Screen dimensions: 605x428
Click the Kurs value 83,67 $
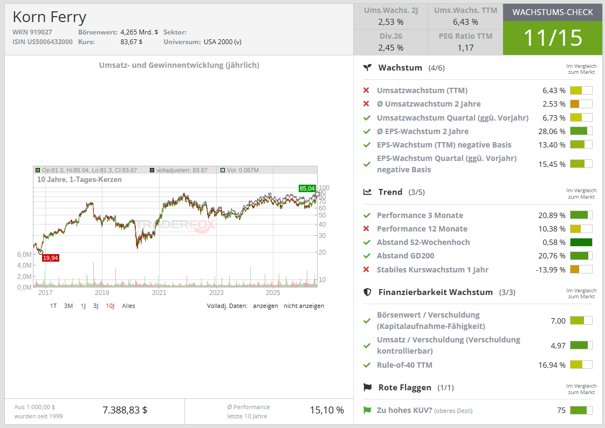coord(131,42)
